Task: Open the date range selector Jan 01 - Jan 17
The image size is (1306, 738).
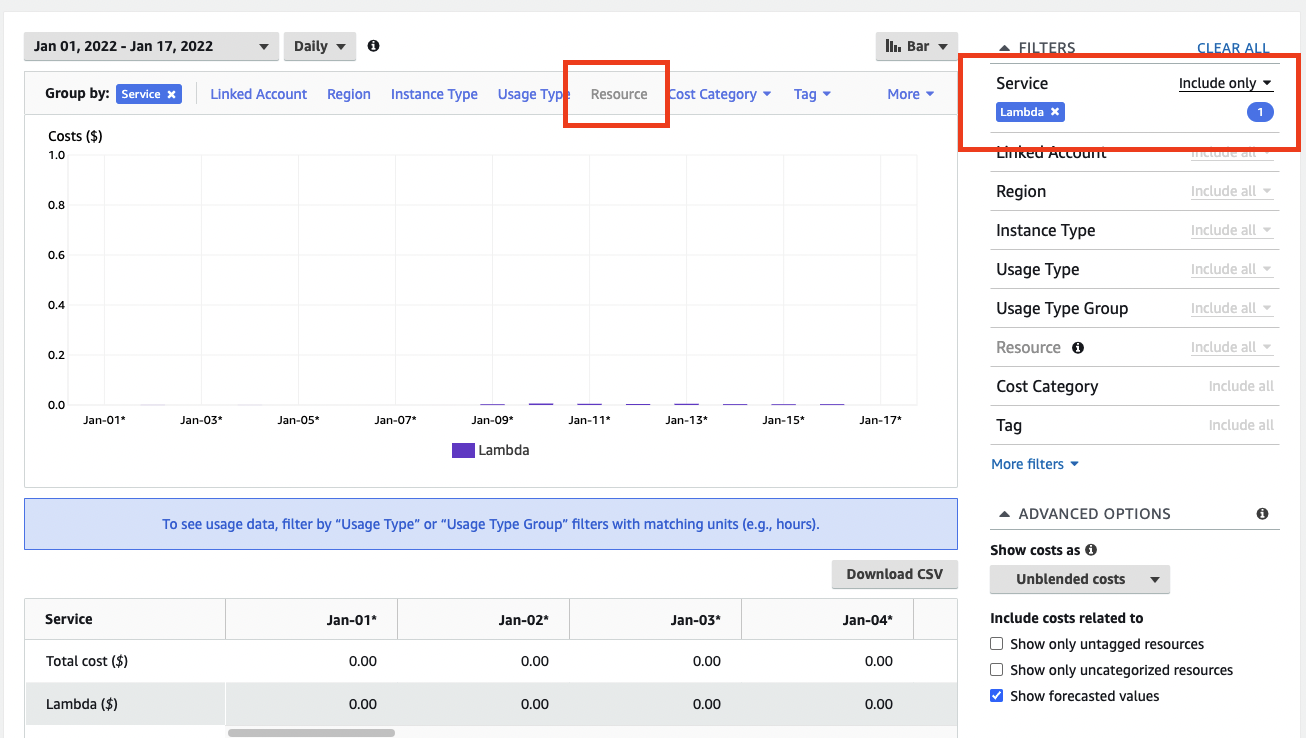Action: click(x=151, y=46)
